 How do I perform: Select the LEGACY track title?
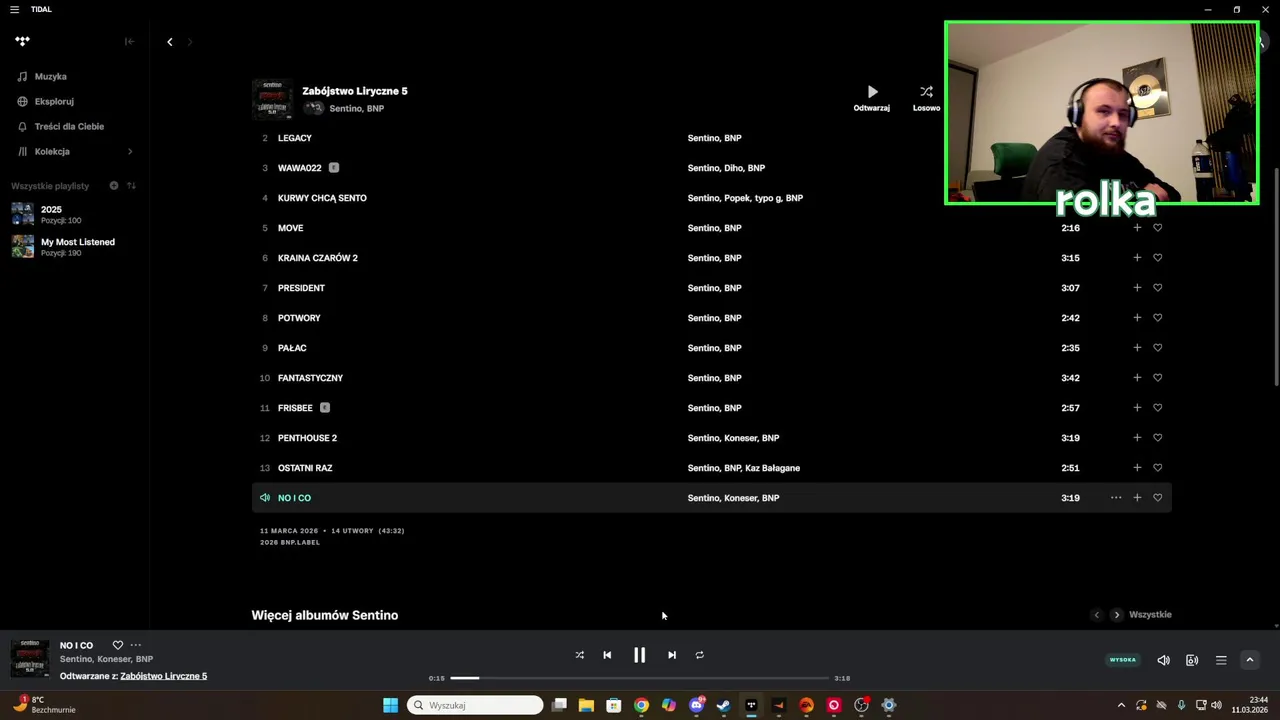295,138
